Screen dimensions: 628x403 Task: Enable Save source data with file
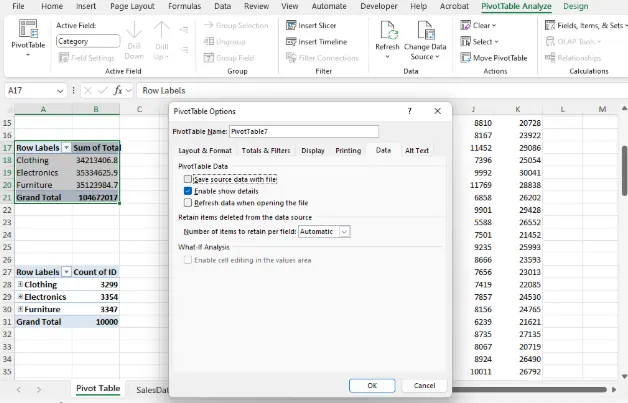click(x=188, y=179)
